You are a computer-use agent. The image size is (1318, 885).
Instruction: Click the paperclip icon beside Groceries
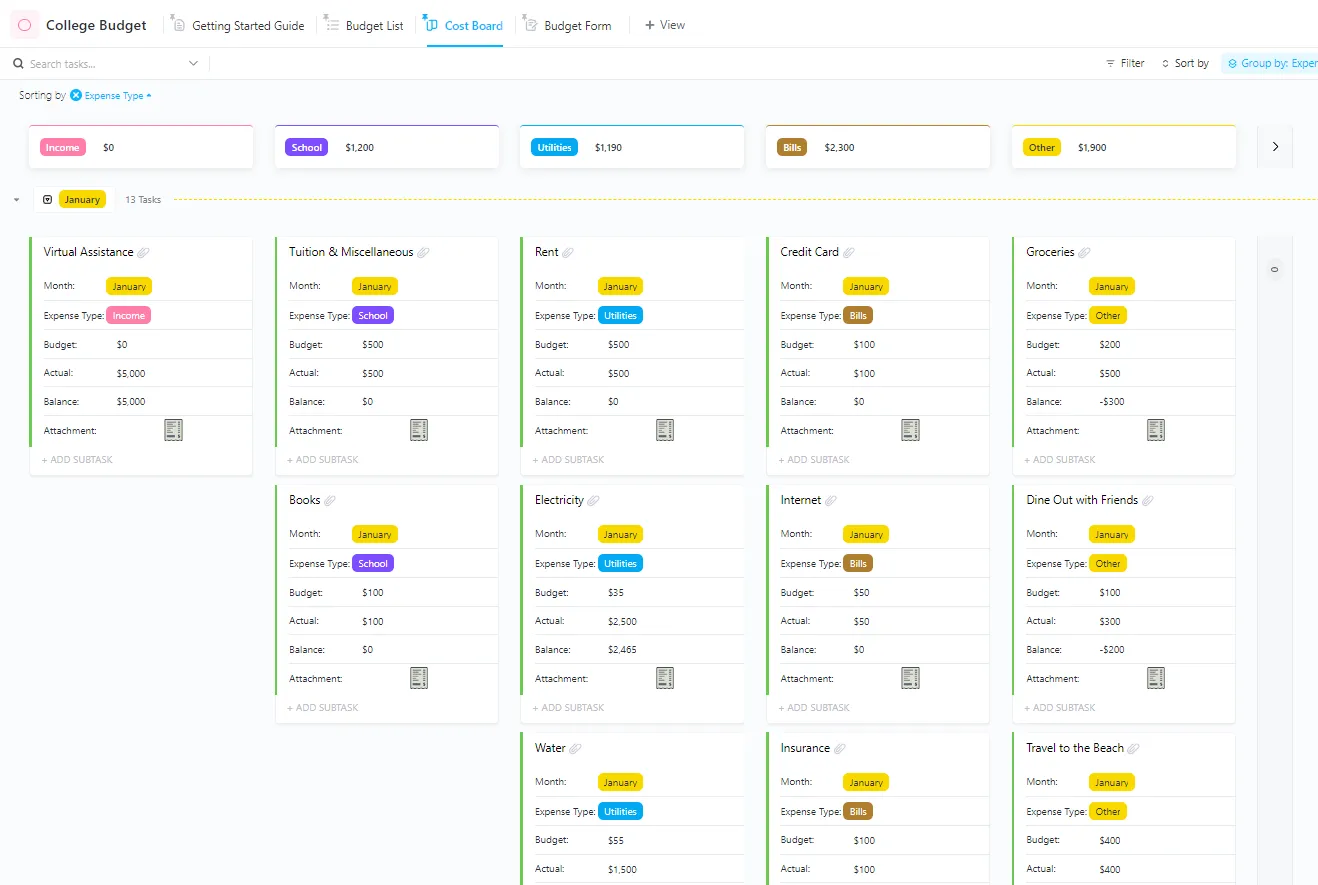[x=1085, y=253]
